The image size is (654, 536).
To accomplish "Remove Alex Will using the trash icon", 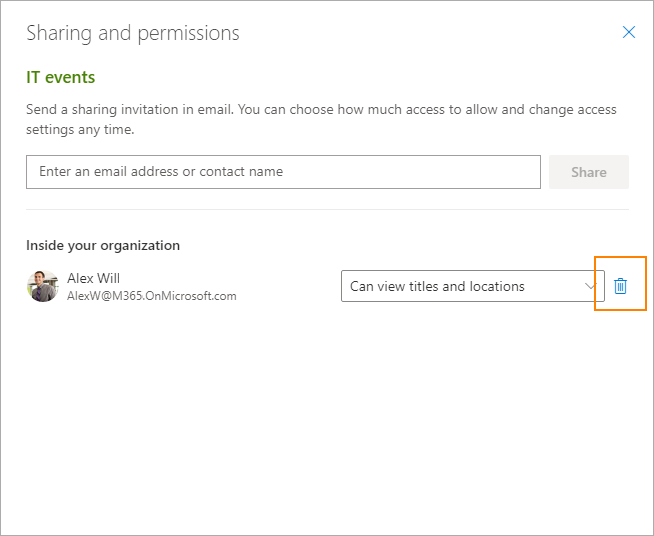I will [x=620, y=286].
